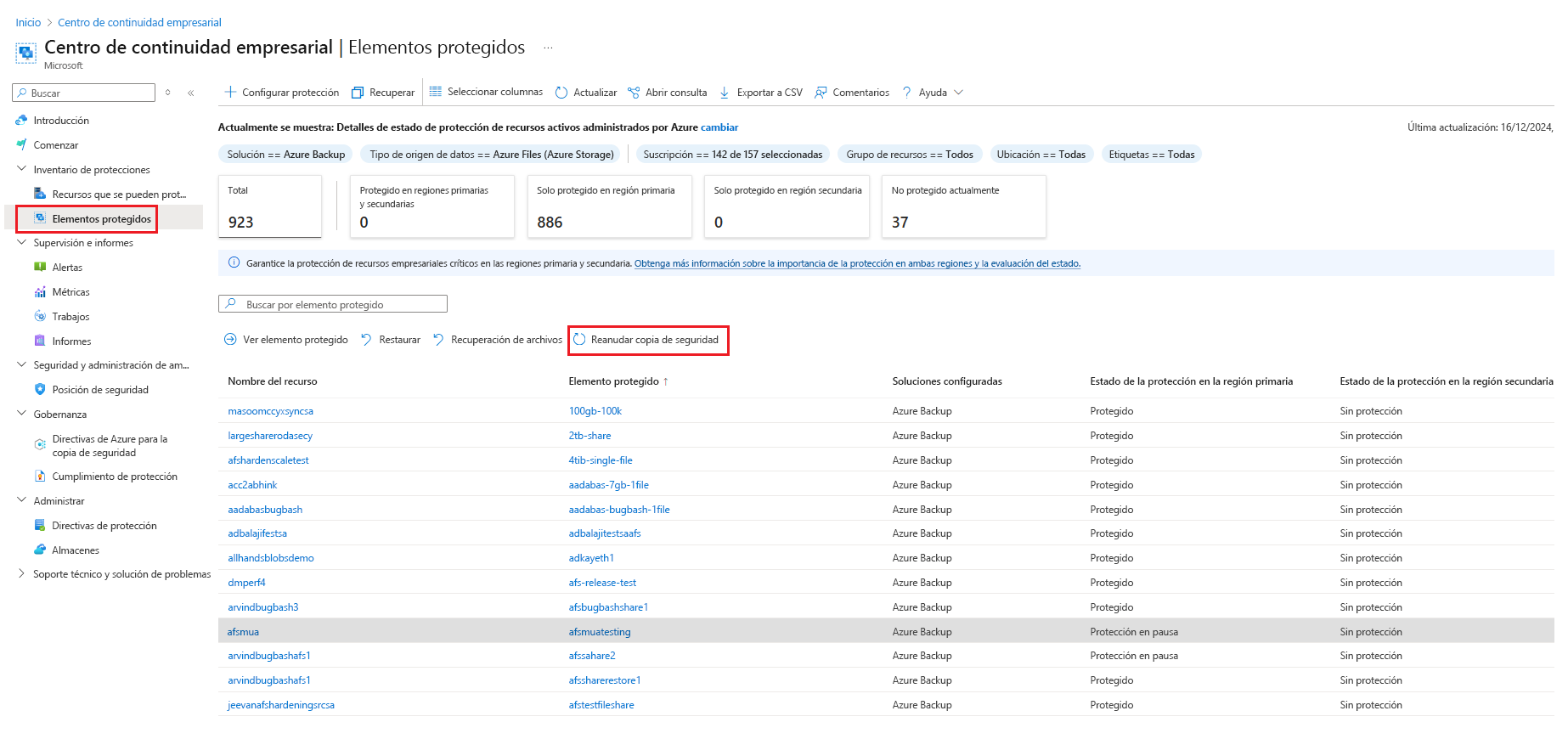The image size is (1568, 739).
Task: Click the Actualizar refresh icon
Action: coord(561,93)
